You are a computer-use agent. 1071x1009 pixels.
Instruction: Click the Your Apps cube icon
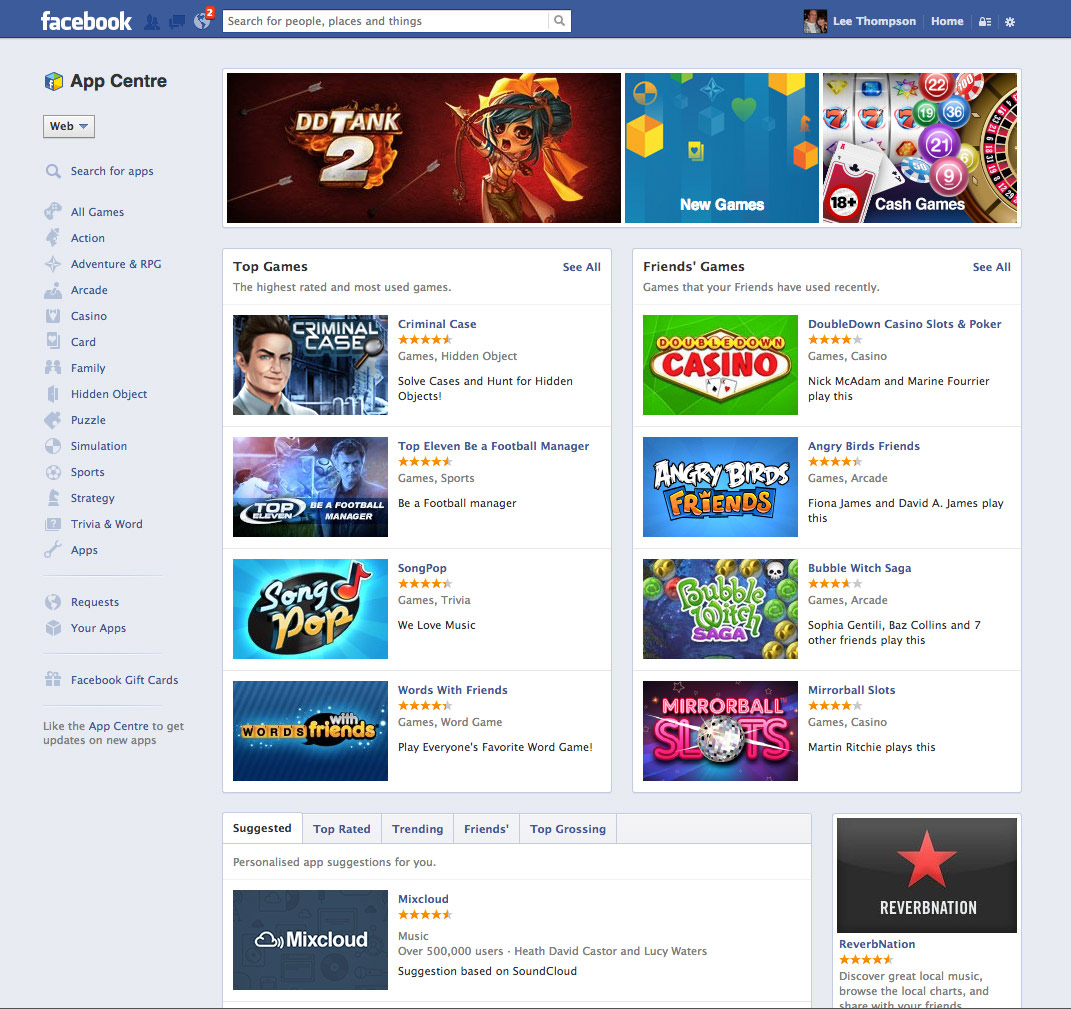tap(53, 628)
